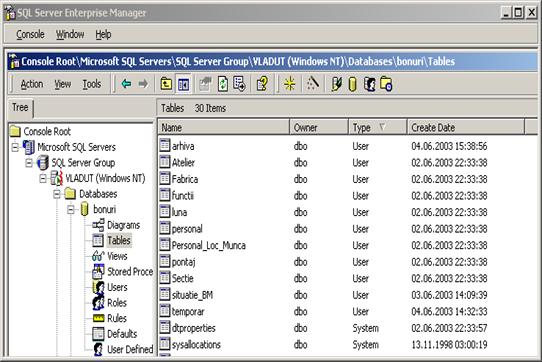The image size is (542, 362).
Task: Select Users in the tree
Action: coord(117,287)
